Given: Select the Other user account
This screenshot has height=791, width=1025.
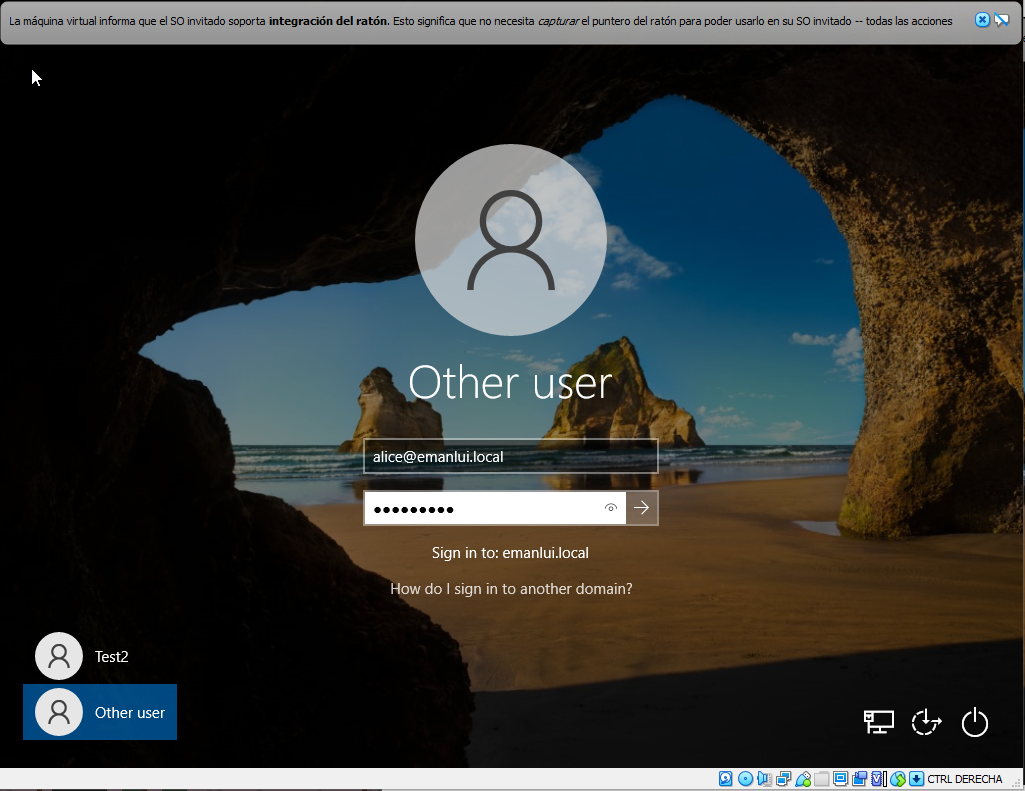Looking at the screenshot, I should point(100,712).
